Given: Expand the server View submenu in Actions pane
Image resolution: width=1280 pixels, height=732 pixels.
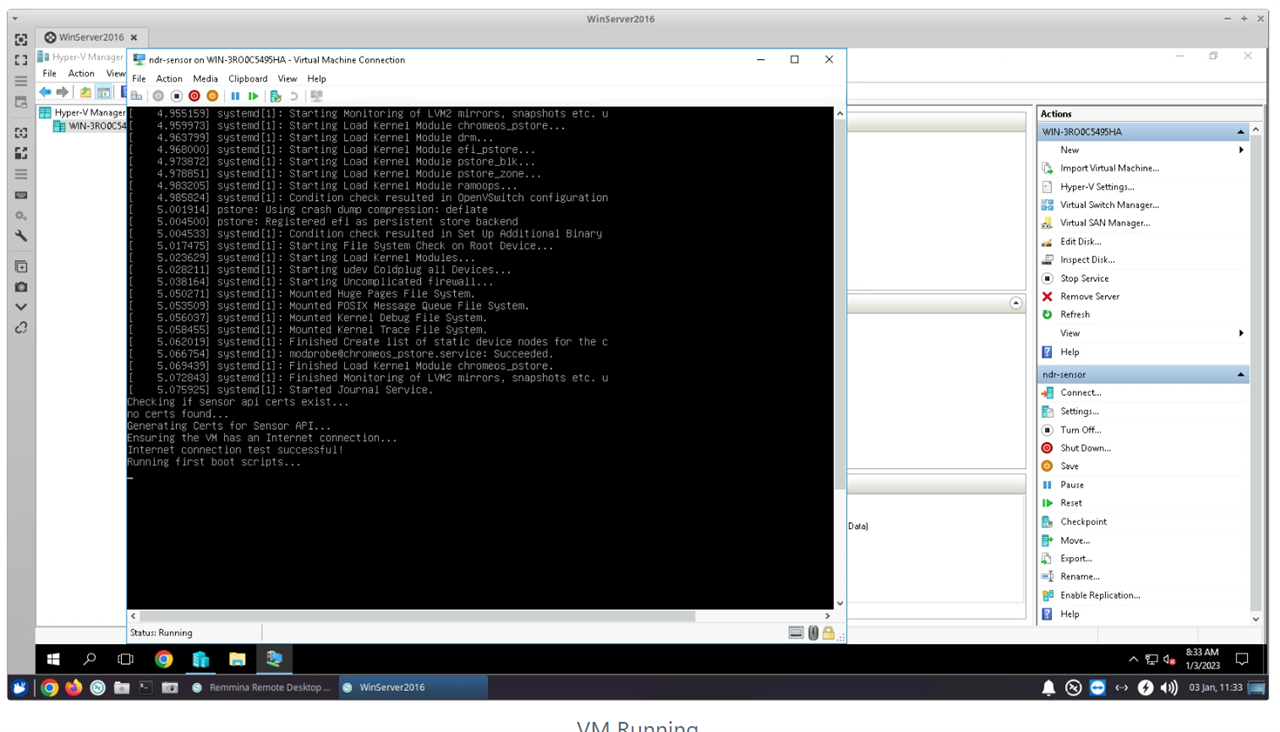Looking at the screenshot, I should tap(1241, 333).
